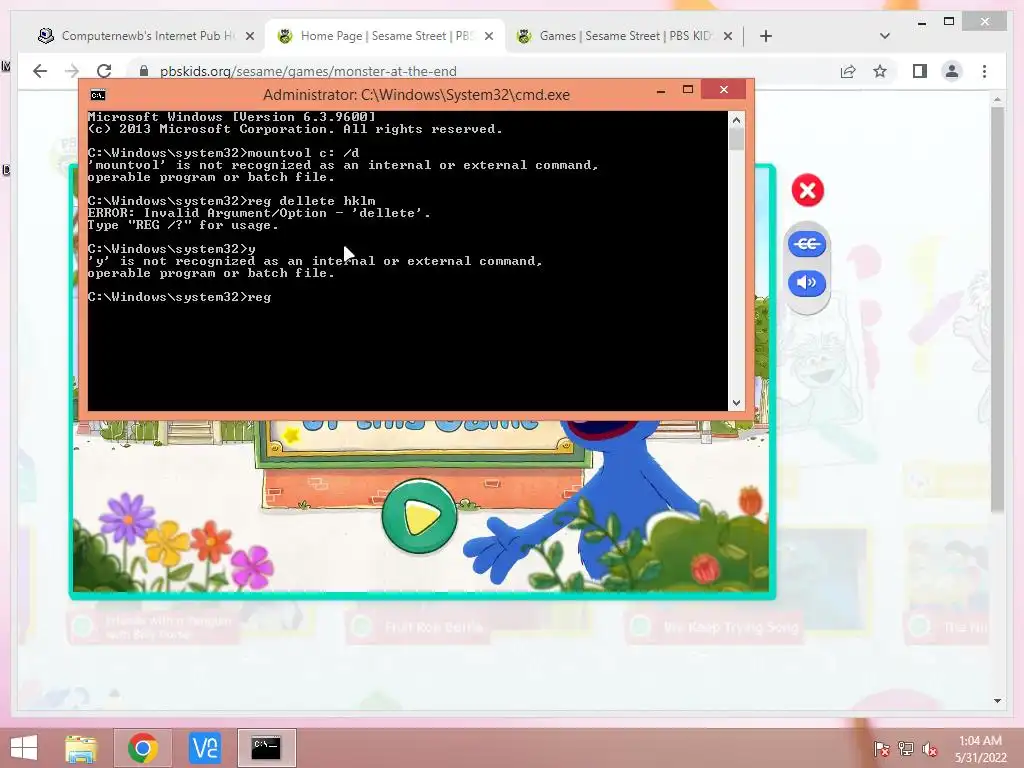Click the 'reg dellete hklm' command line
This screenshot has height=768, width=1024.
[x=231, y=201]
